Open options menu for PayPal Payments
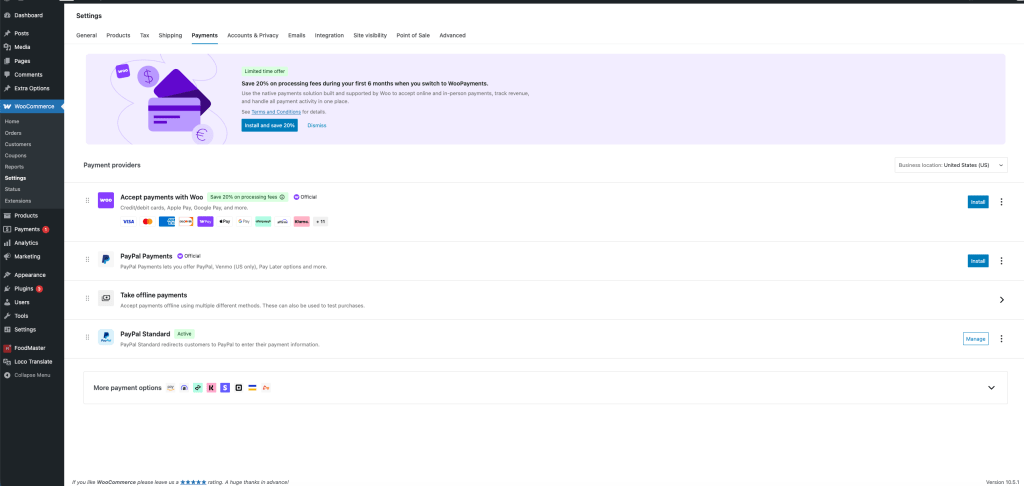Screen dimensions: 1024x486 coord(1002,261)
